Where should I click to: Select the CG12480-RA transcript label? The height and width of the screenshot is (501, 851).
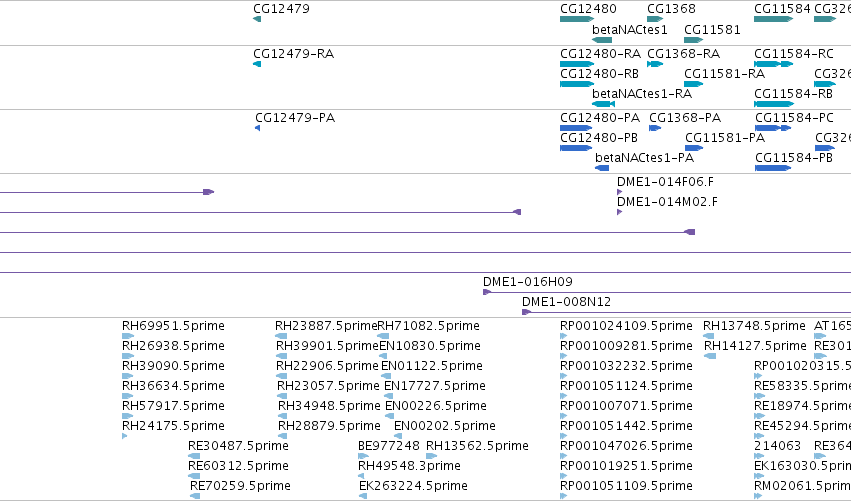point(600,54)
